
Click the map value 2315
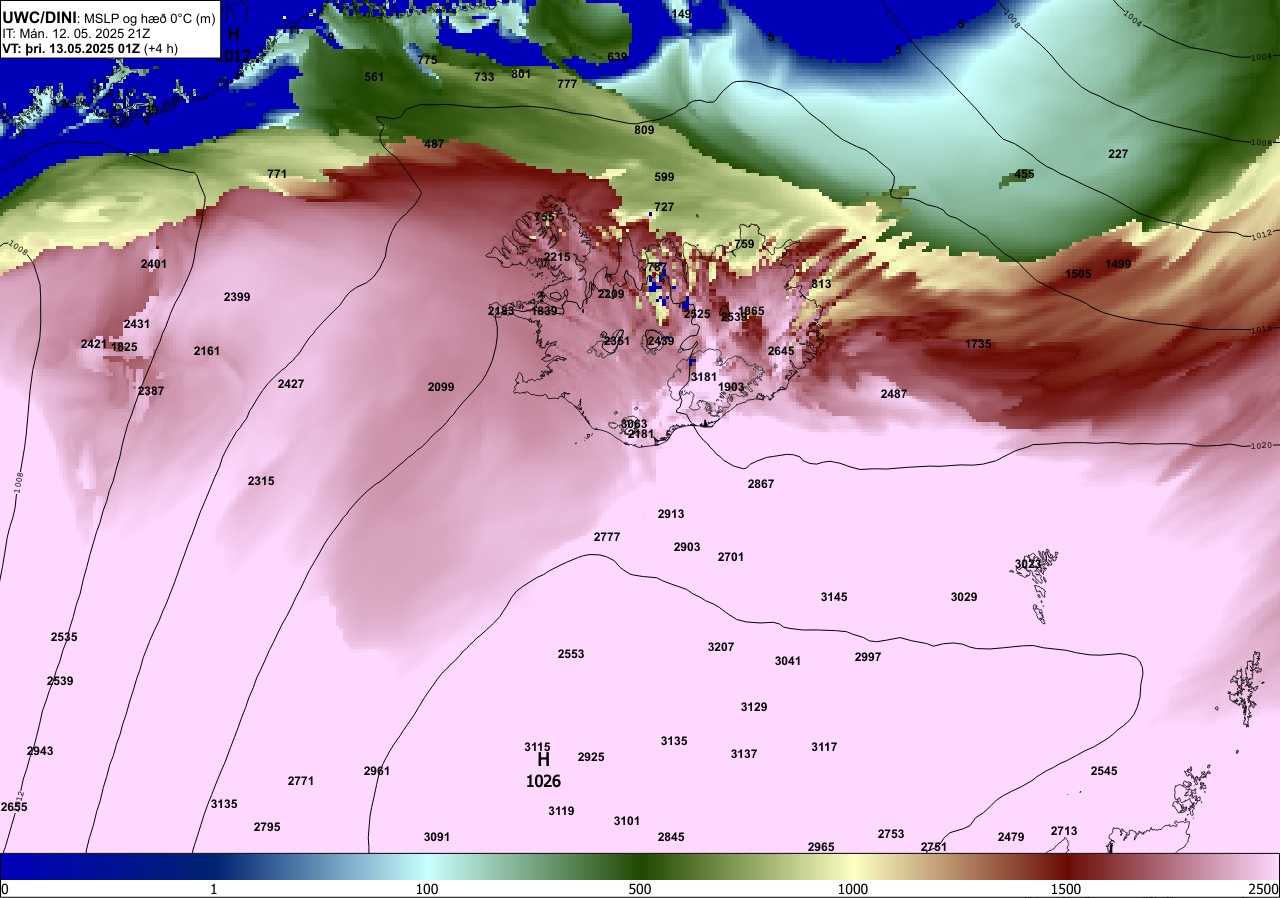click(261, 481)
